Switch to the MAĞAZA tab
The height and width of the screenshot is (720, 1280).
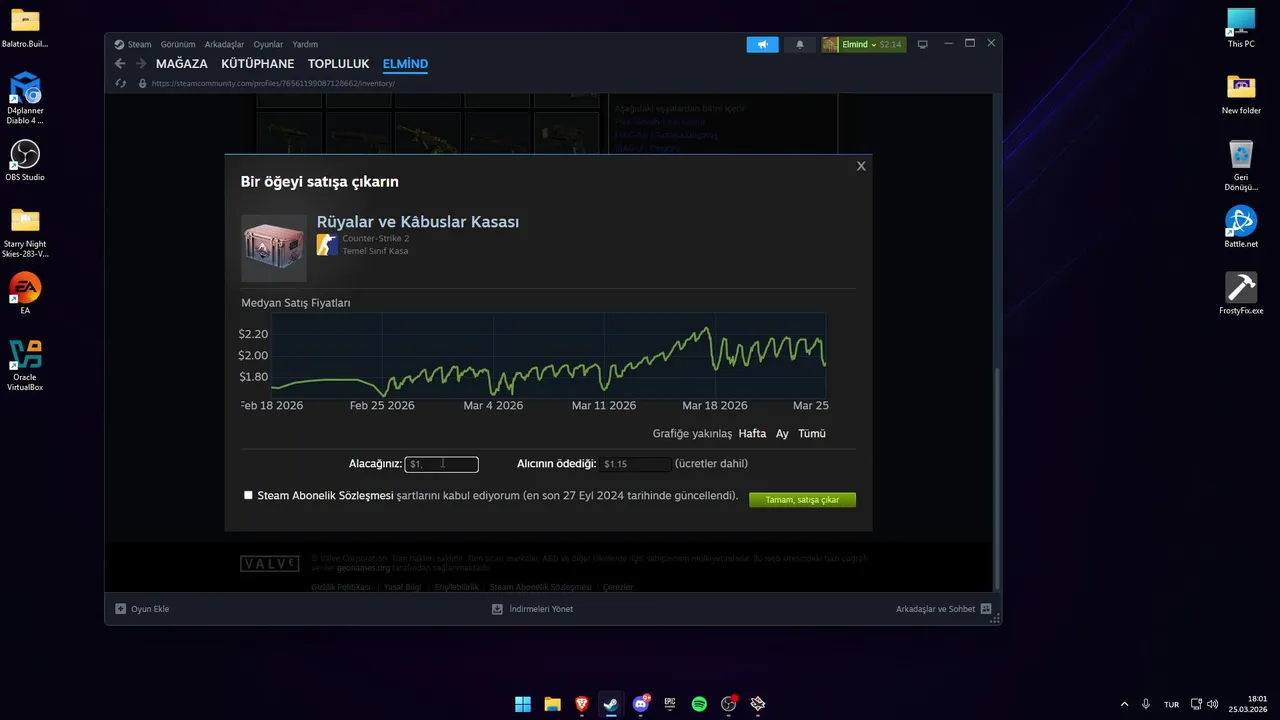tap(182, 64)
